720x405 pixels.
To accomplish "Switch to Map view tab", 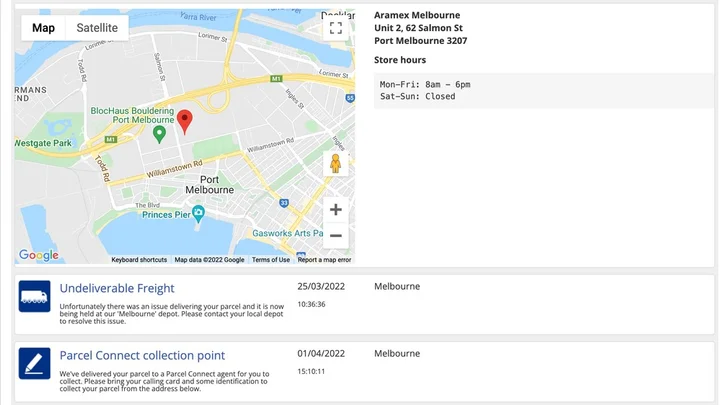I will (43, 28).
